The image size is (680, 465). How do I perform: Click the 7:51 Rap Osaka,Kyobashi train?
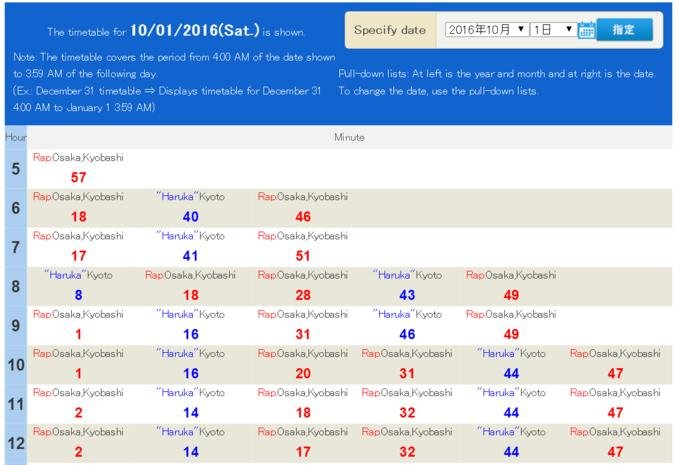tap(303, 256)
